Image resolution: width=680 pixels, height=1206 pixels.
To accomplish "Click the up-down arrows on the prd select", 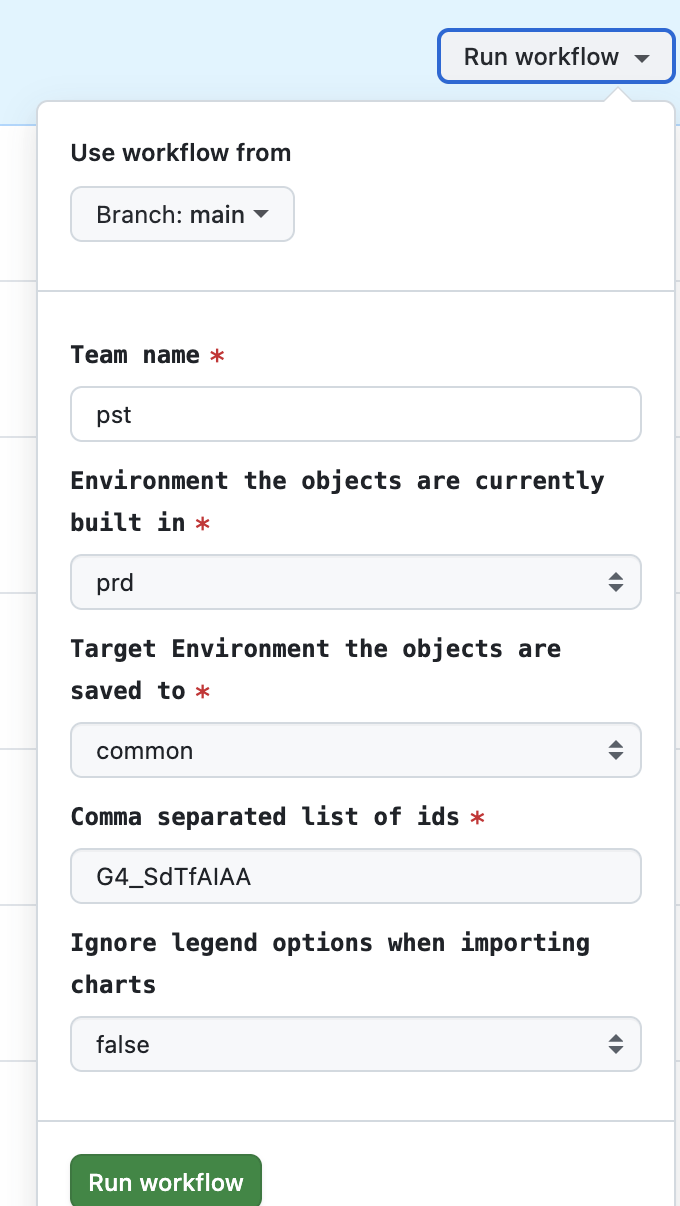I will coord(616,582).
